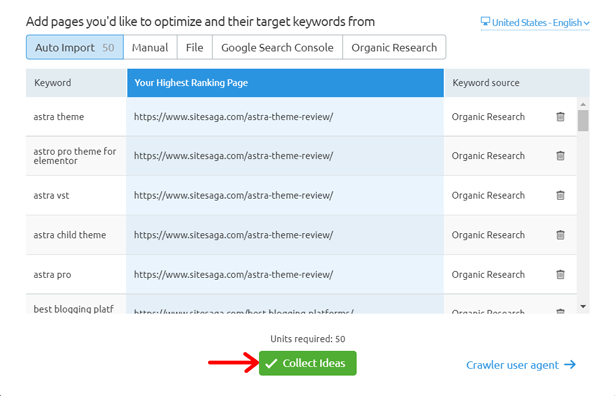Click Organic Research source for 'astra theme'
The width and height of the screenshot is (615, 396).
click(x=488, y=117)
